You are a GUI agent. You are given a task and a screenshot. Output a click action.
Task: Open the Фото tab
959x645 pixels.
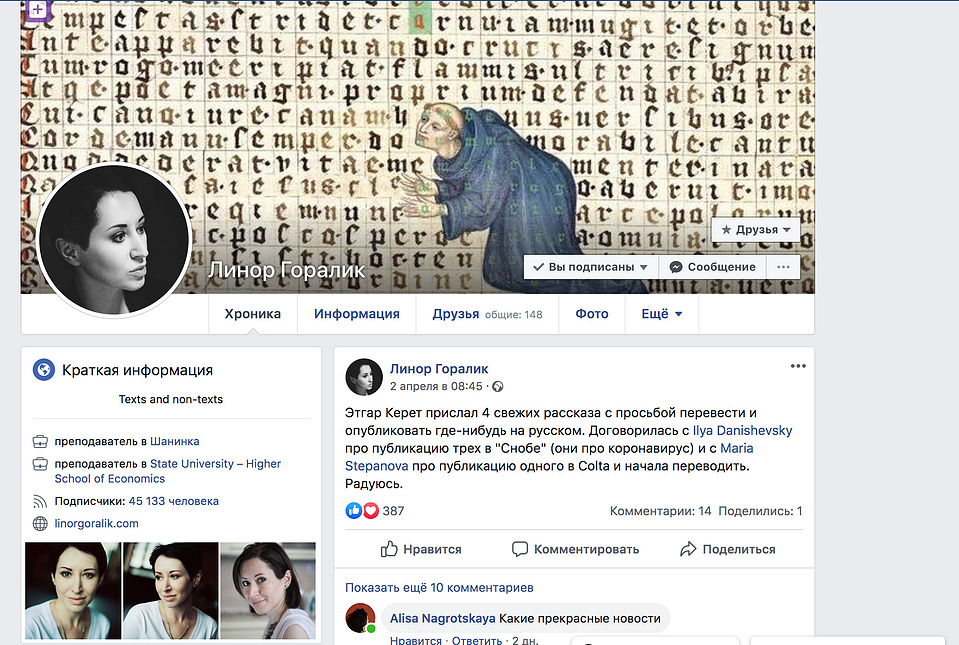[591, 314]
